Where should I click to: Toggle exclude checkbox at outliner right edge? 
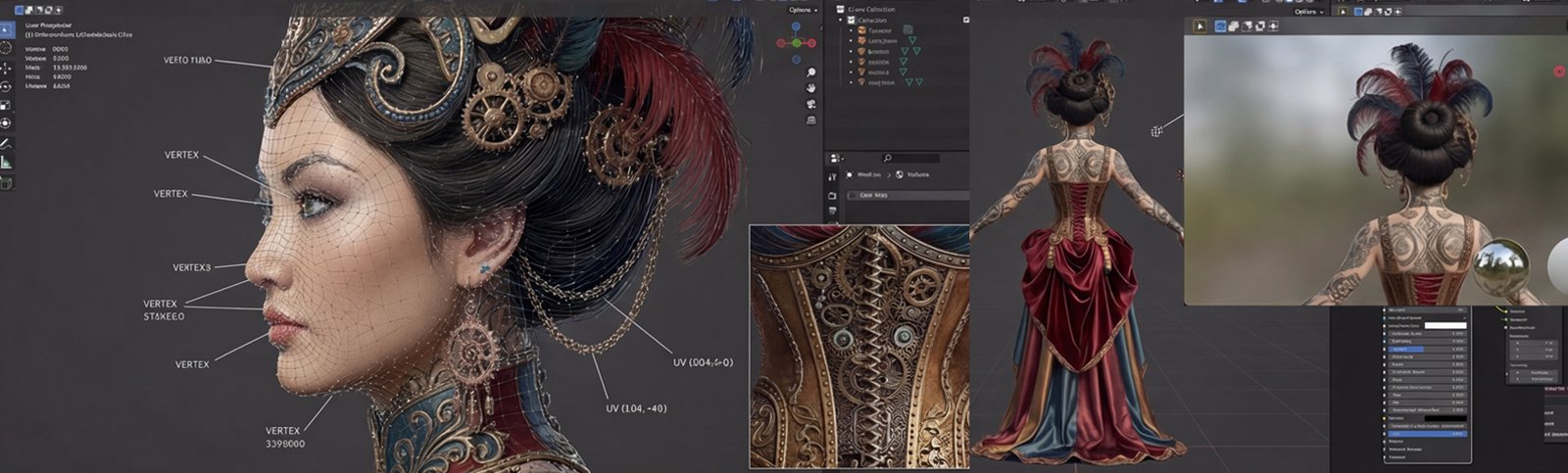[965, 21]
